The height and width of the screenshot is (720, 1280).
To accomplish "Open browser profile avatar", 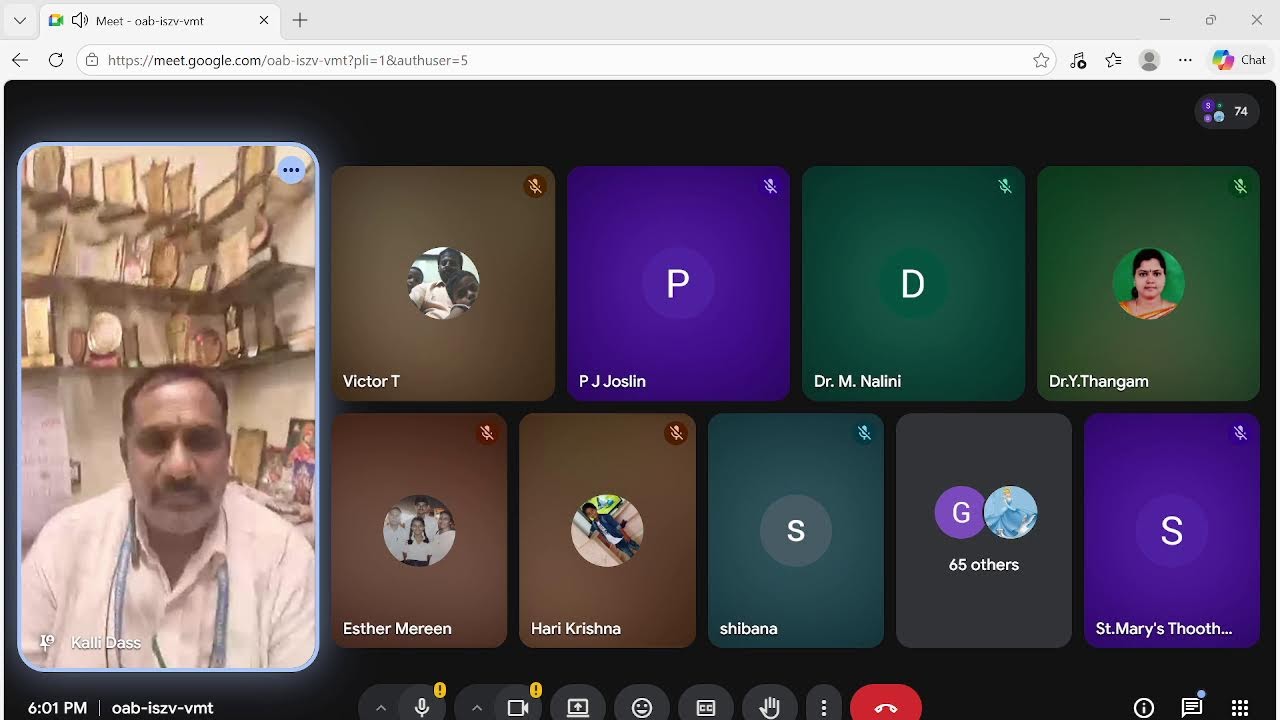I will [x=1149, y=60].
